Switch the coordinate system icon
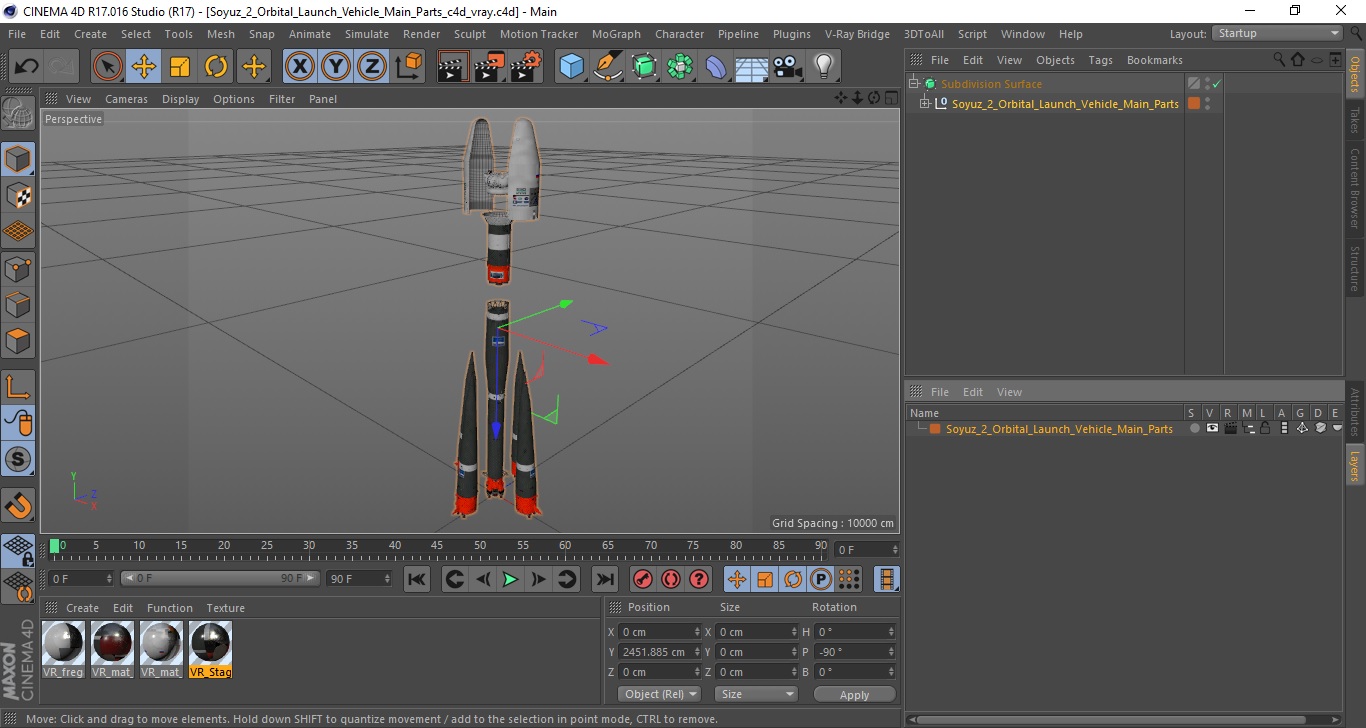Image resolution: width=1366 pixels, height=728 pixels. point(408,67)
